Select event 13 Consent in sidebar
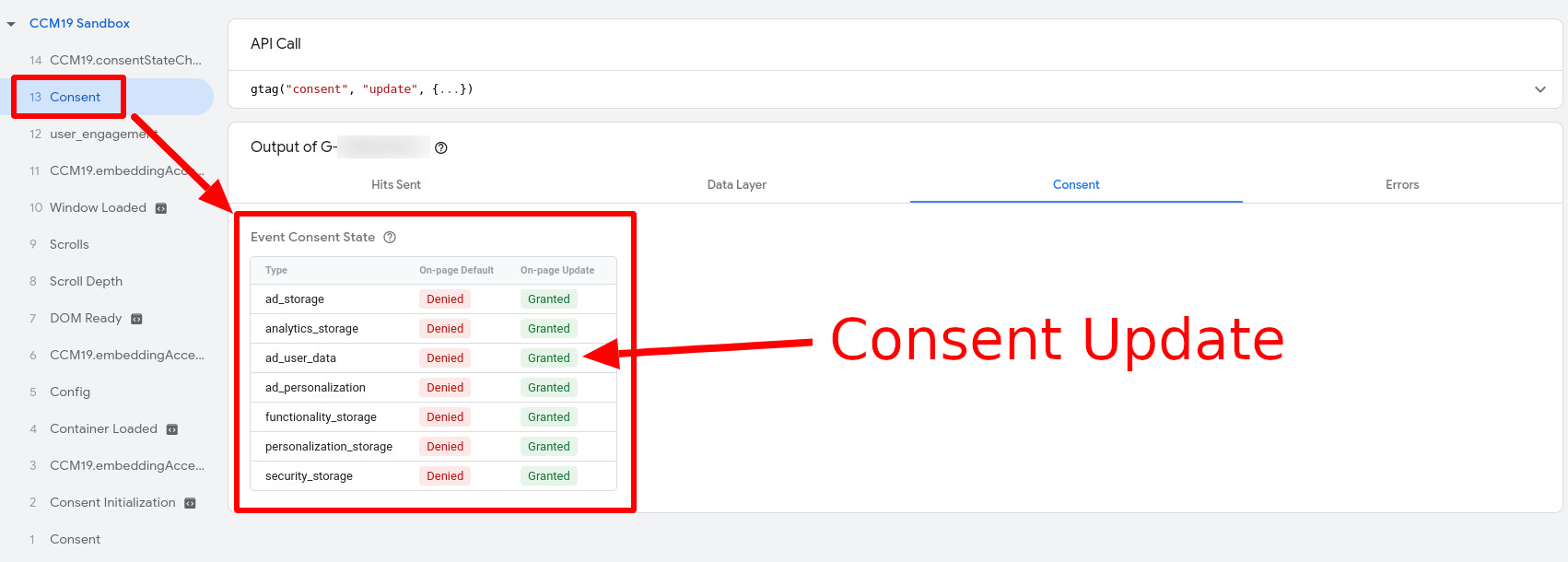Image resolution: width=1568 pixels, height=562 pixels. (x=75, y=98)
